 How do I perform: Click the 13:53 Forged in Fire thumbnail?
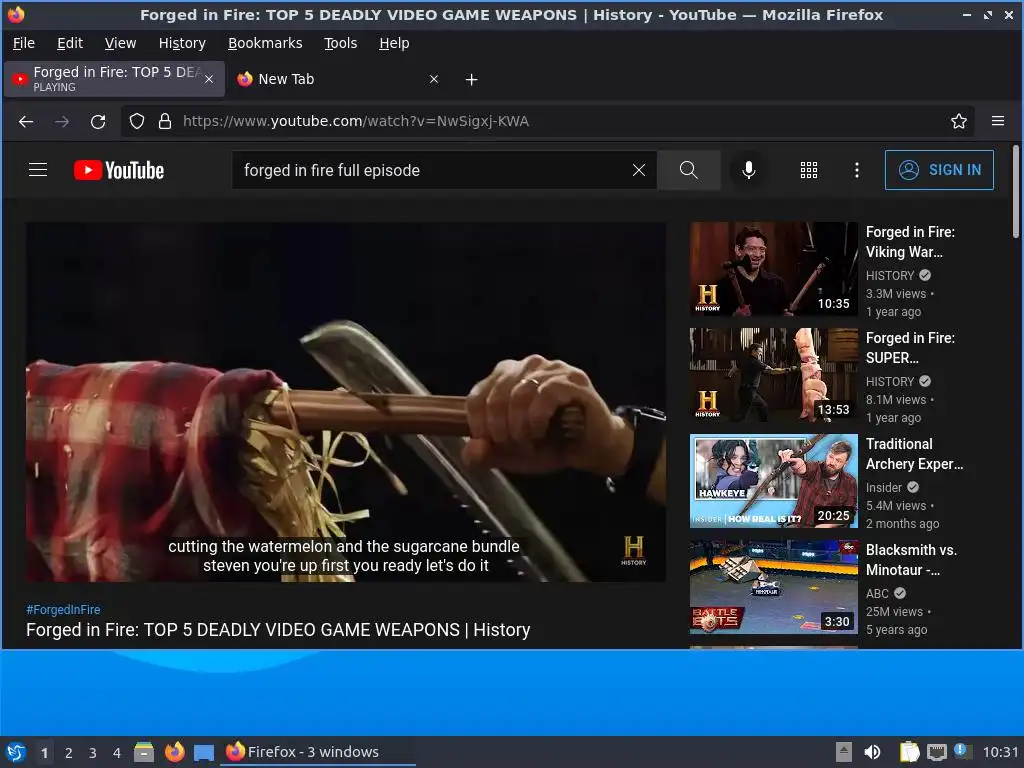click(773, 375)
